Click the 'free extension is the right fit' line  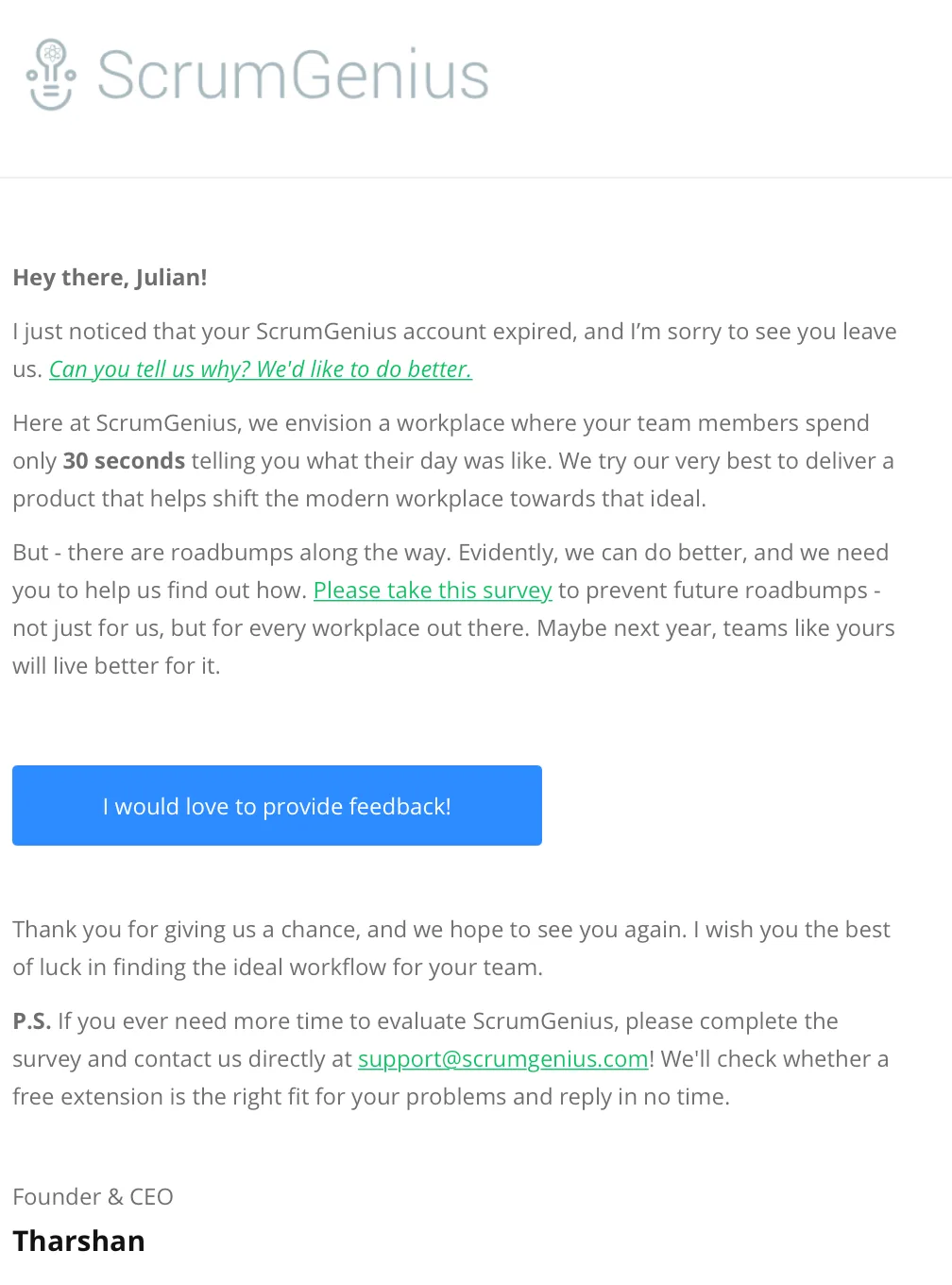[371, 1097]
